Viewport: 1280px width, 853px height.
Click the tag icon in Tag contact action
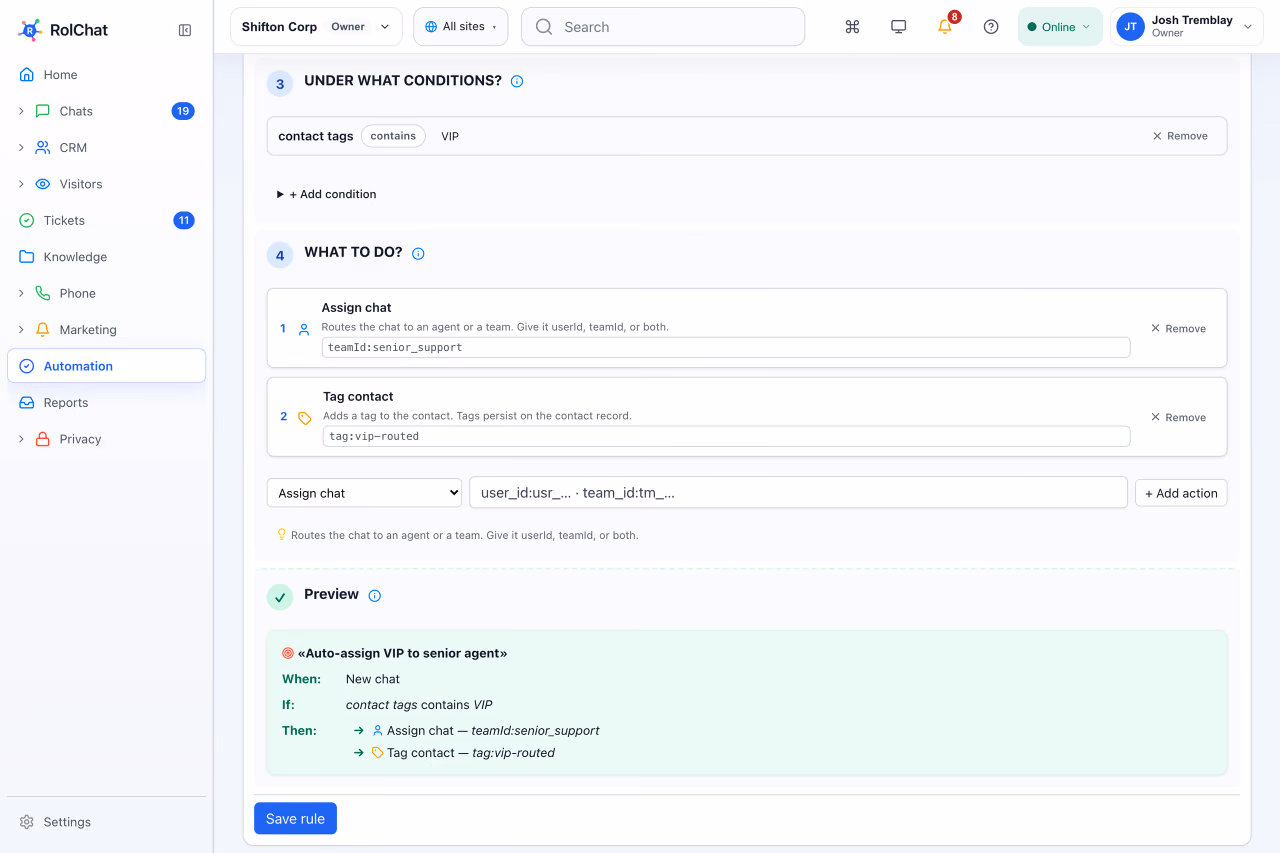click(x=305, y=418)
